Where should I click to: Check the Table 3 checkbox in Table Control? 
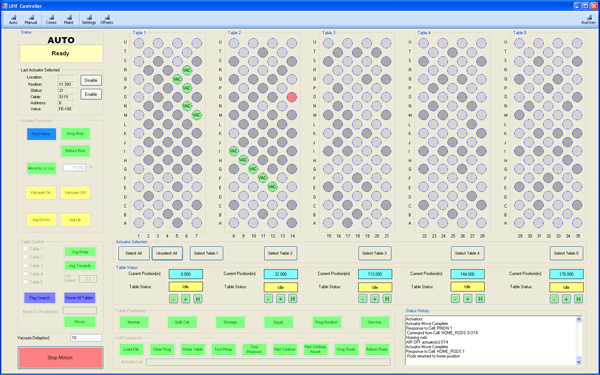pyautogui.click(x=25, y=266)
